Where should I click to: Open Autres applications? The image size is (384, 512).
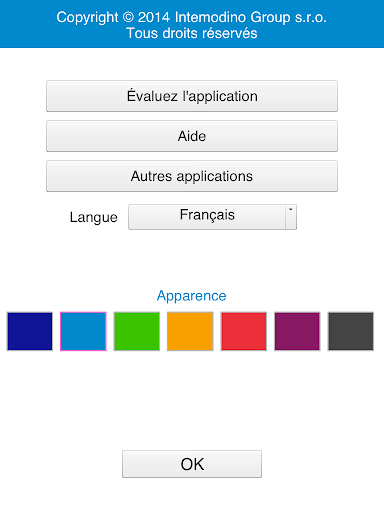pos(192,176)
